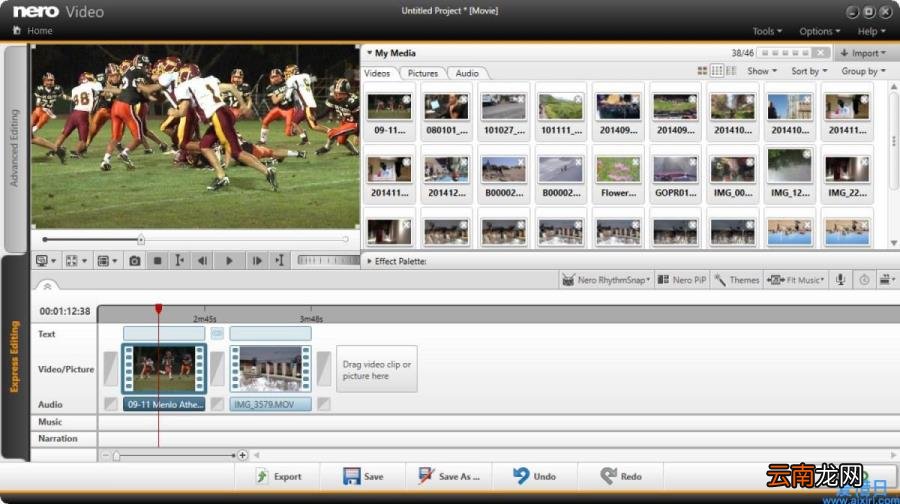Jump to end marker in preview

click(280, 261)
